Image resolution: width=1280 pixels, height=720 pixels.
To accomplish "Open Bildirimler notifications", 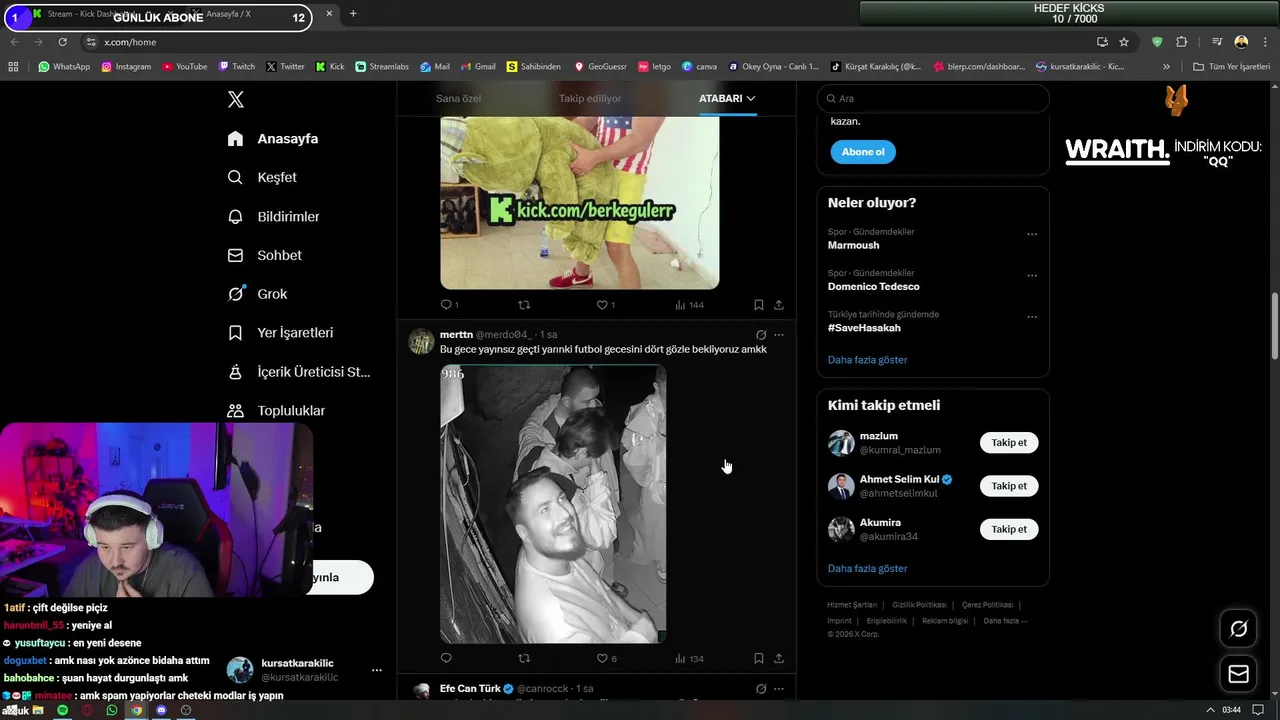I will (x=273, y=216).
